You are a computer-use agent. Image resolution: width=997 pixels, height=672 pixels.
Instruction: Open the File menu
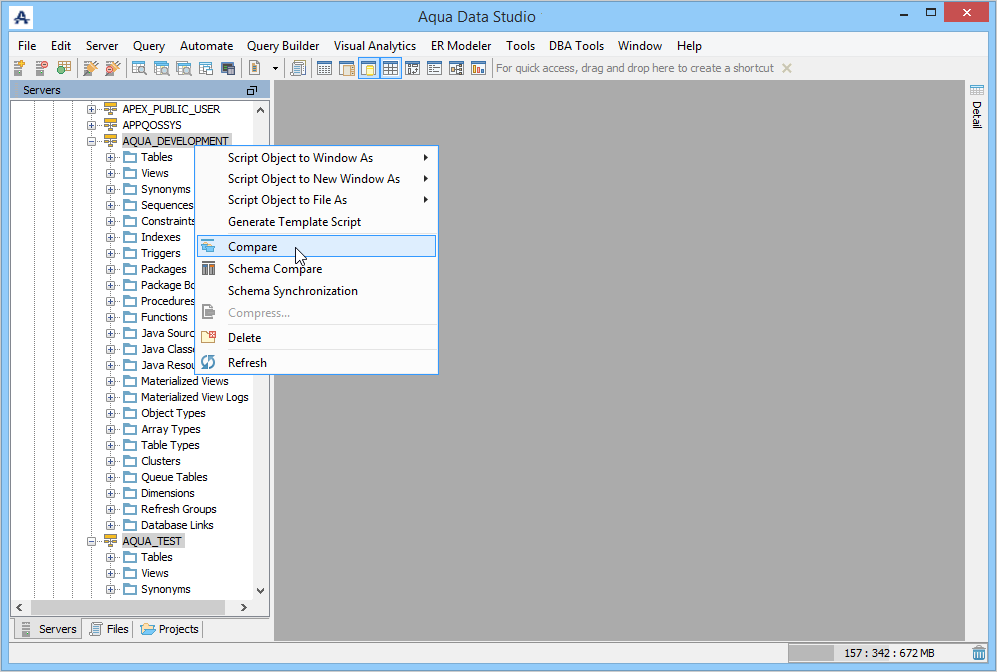point(27,46)
